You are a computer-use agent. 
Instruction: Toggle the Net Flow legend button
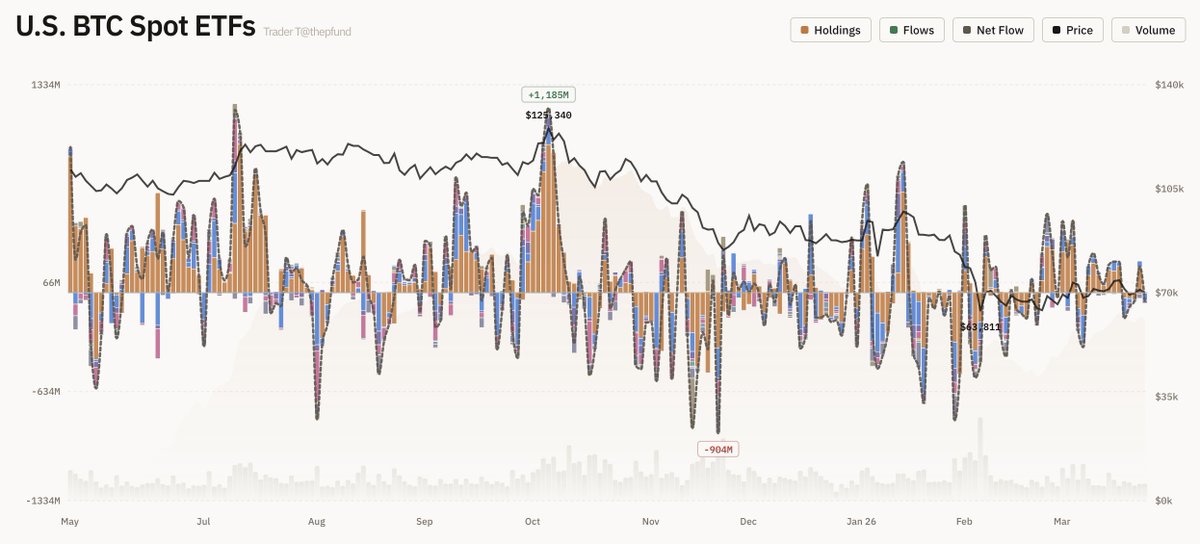click(992, 30)
